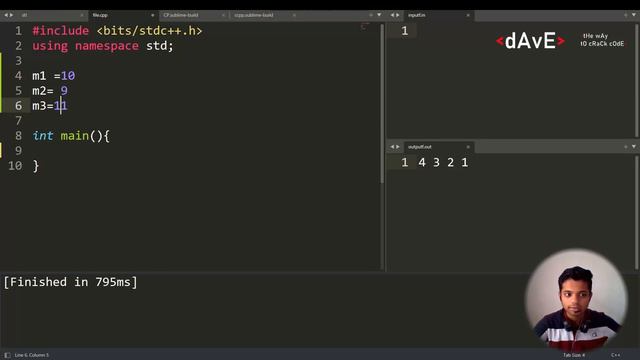Open tab list dropdown in input pane
Image resolution: width=640 pixels, height=360 pixels.
(x=634, y=15)
